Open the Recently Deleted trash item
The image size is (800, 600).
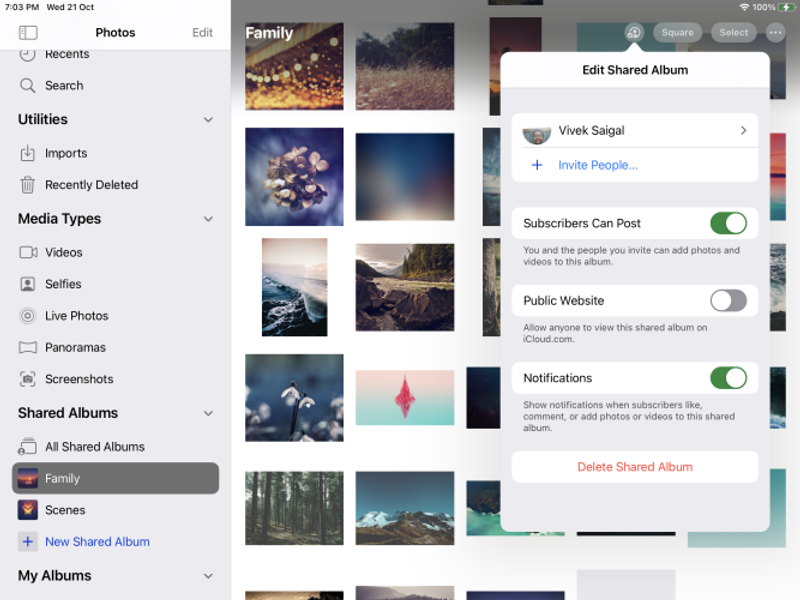coord(91,185)
